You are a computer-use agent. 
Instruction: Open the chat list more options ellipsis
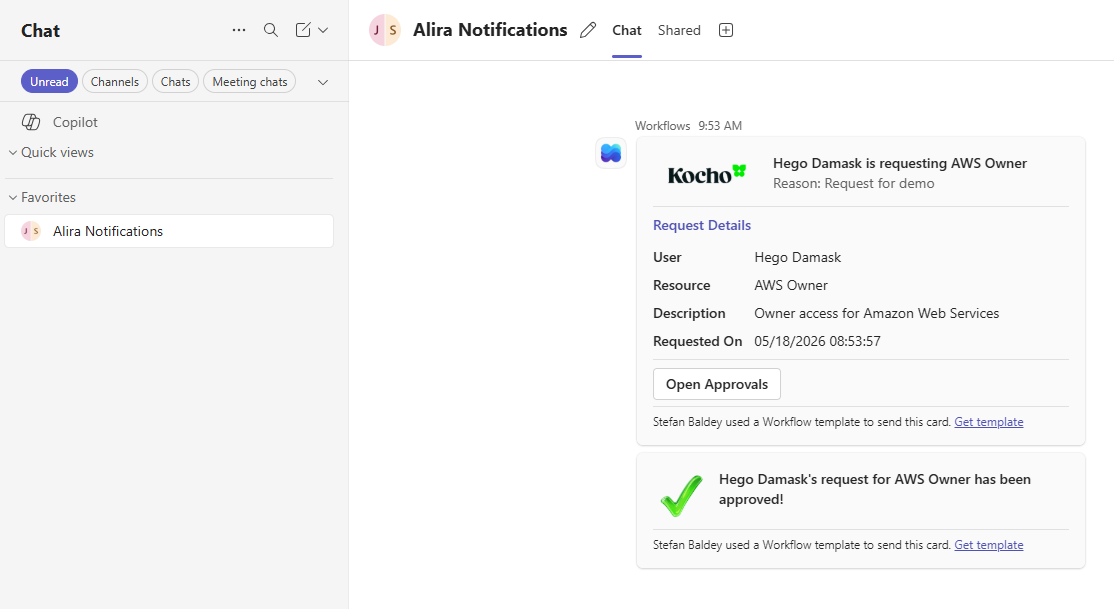pyautogui.click(x=239, y=30)
